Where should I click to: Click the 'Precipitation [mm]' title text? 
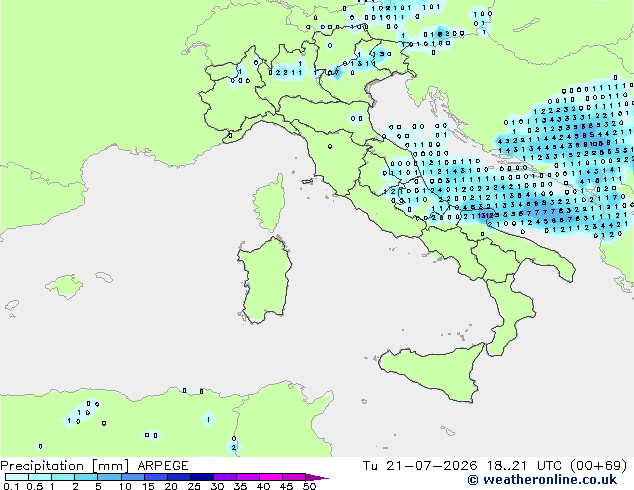[64, 466]
